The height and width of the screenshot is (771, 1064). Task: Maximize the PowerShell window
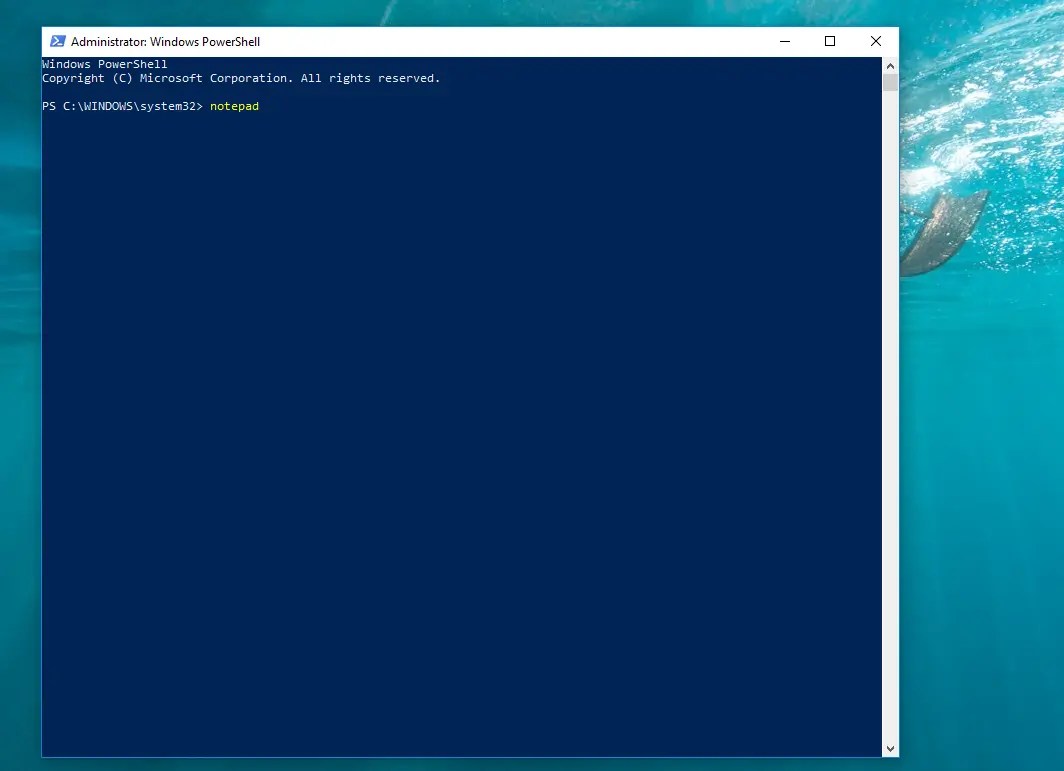pyautogui.click(x=830, y=41)
